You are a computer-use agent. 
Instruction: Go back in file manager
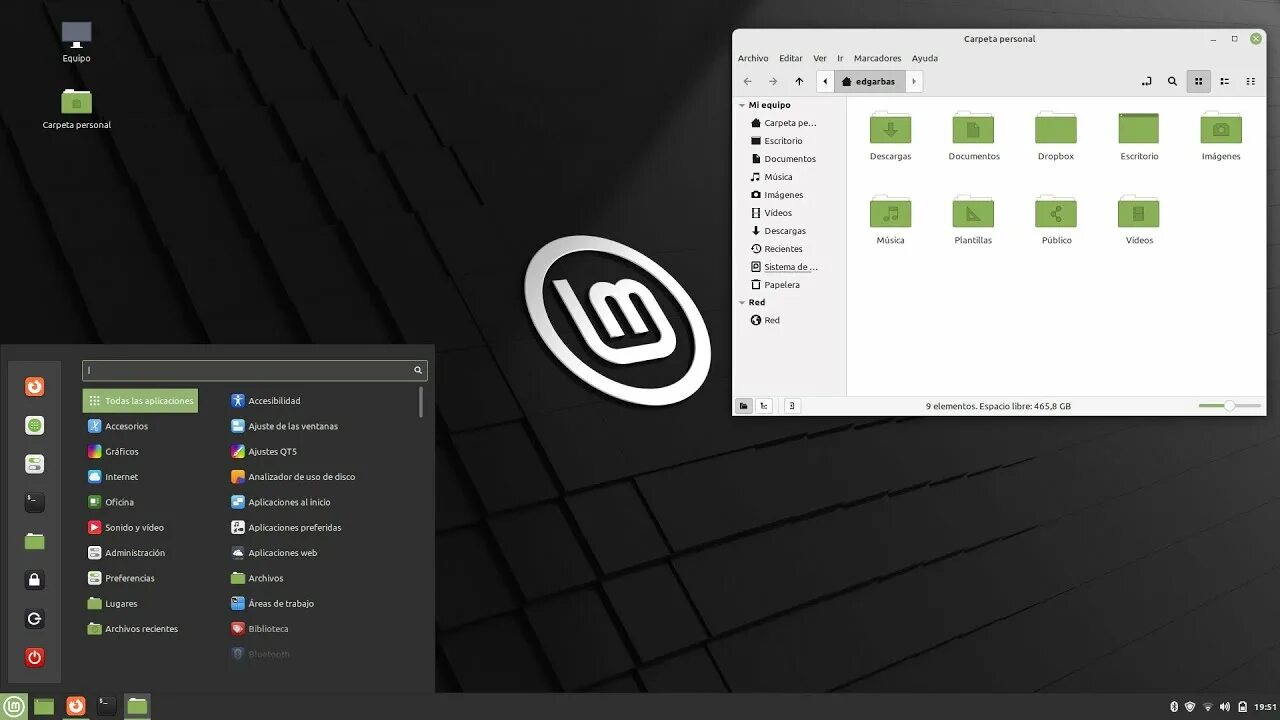tap(747, 81)
